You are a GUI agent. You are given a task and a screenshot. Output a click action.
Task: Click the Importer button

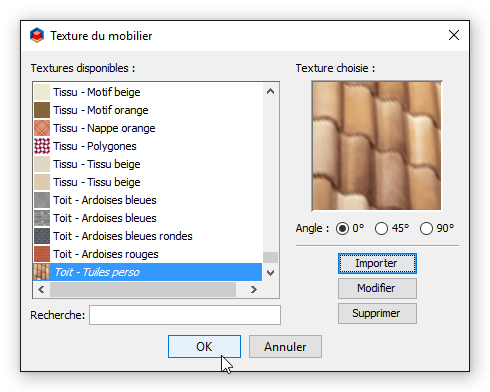click(x=377, y=264)
